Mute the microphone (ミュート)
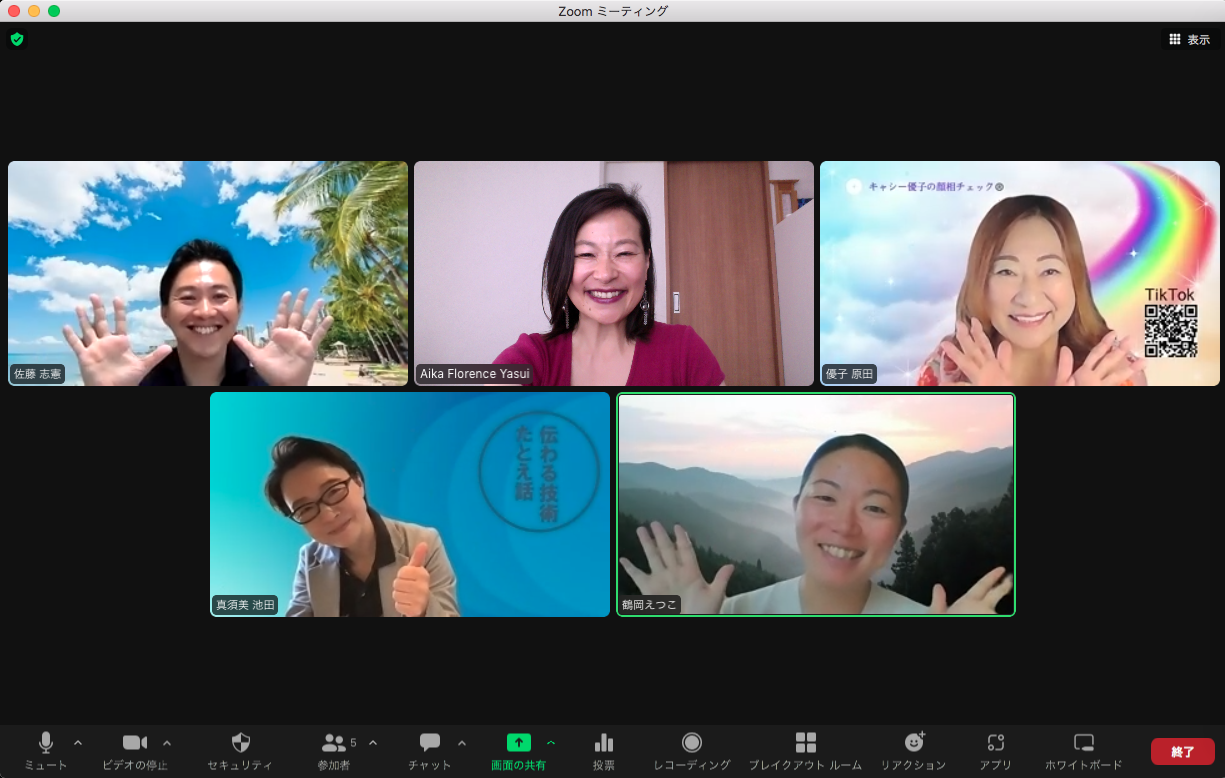Image resolution: width=1225 pixels, height=778 pixels. [45, 743]
